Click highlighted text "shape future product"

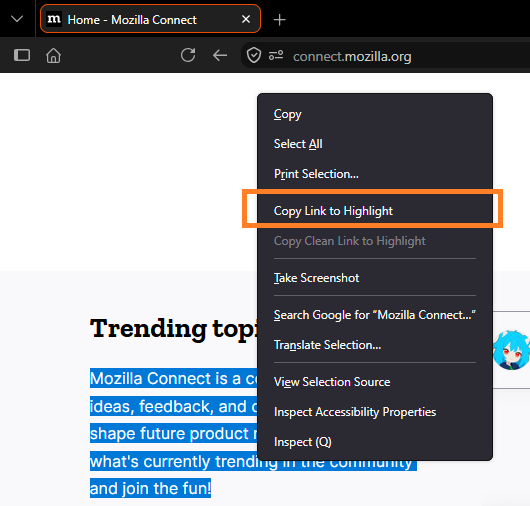pyautogui.click(x=169, y=433)
